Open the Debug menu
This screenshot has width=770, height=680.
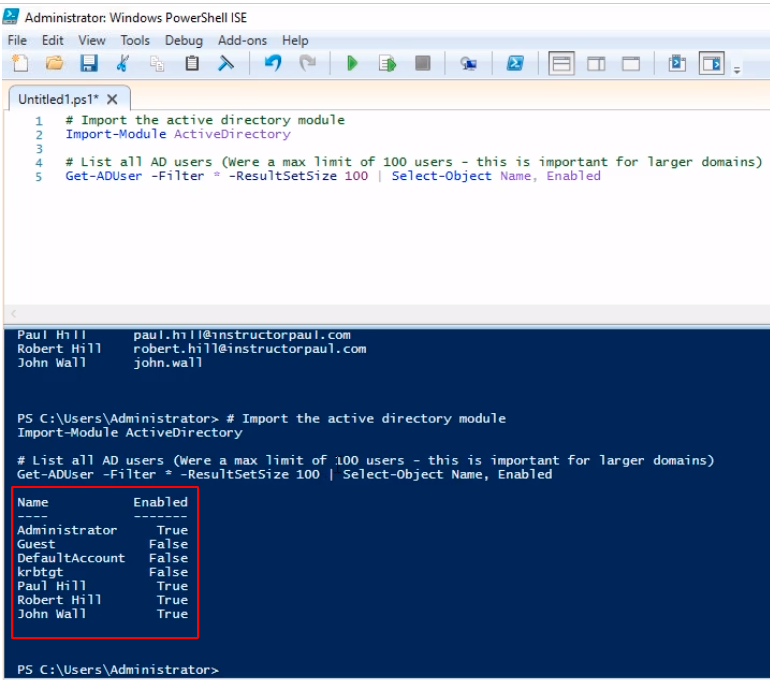click(x=184, y=40)
